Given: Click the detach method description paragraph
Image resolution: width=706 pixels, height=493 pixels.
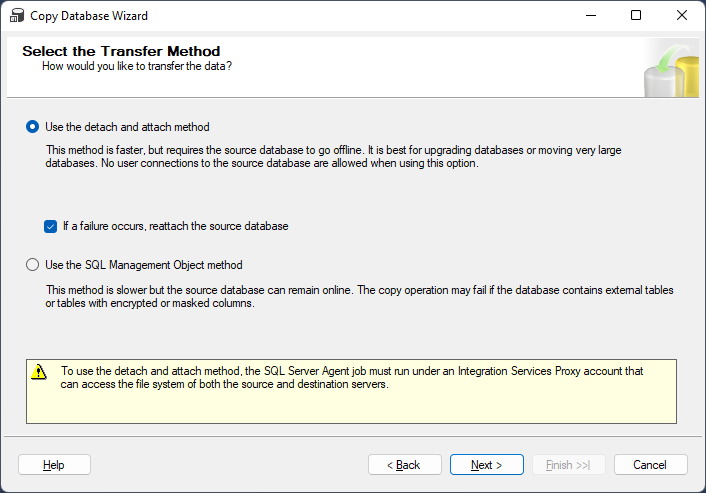Looking at the screenshot, I should coord(335,157).
